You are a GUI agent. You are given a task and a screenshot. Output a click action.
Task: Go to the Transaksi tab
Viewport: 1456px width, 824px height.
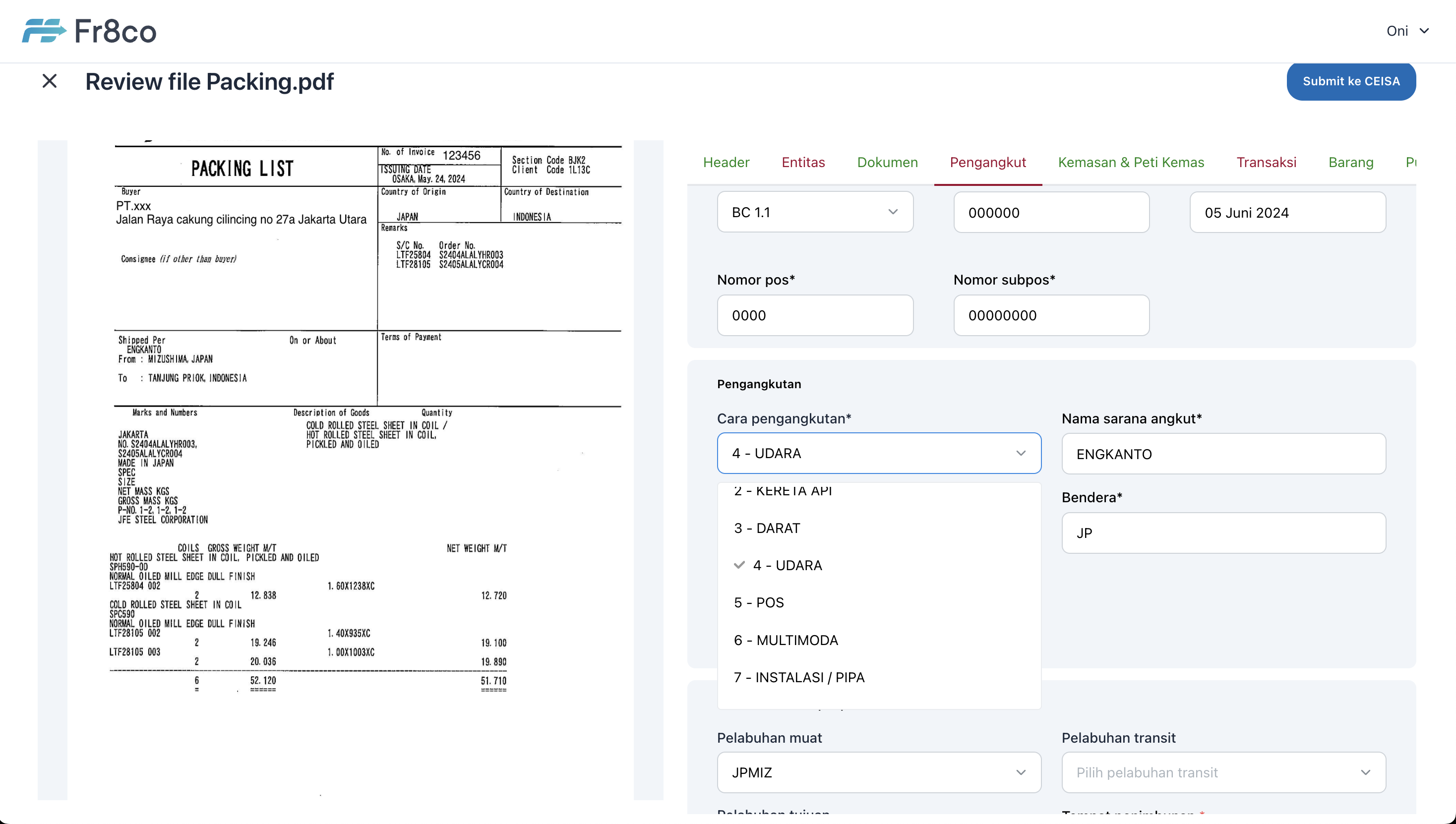click(1266, 163)
